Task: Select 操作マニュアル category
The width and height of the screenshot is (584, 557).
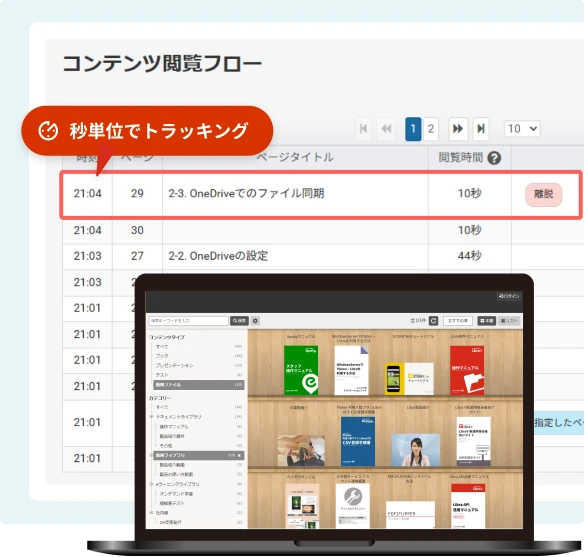Action: [x=174, y=427]
